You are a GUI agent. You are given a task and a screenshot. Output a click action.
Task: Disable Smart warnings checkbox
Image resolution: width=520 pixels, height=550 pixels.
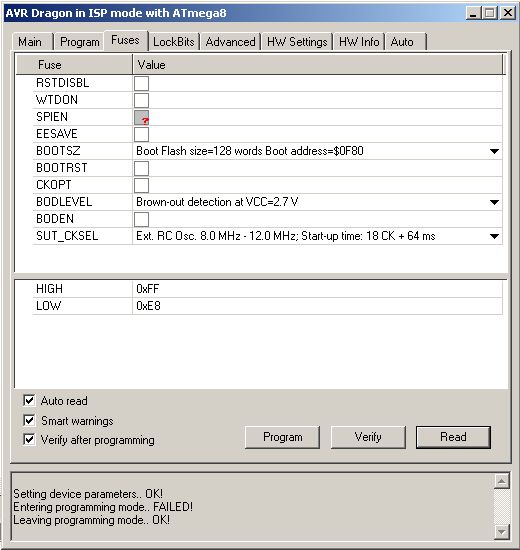point(29,420)
